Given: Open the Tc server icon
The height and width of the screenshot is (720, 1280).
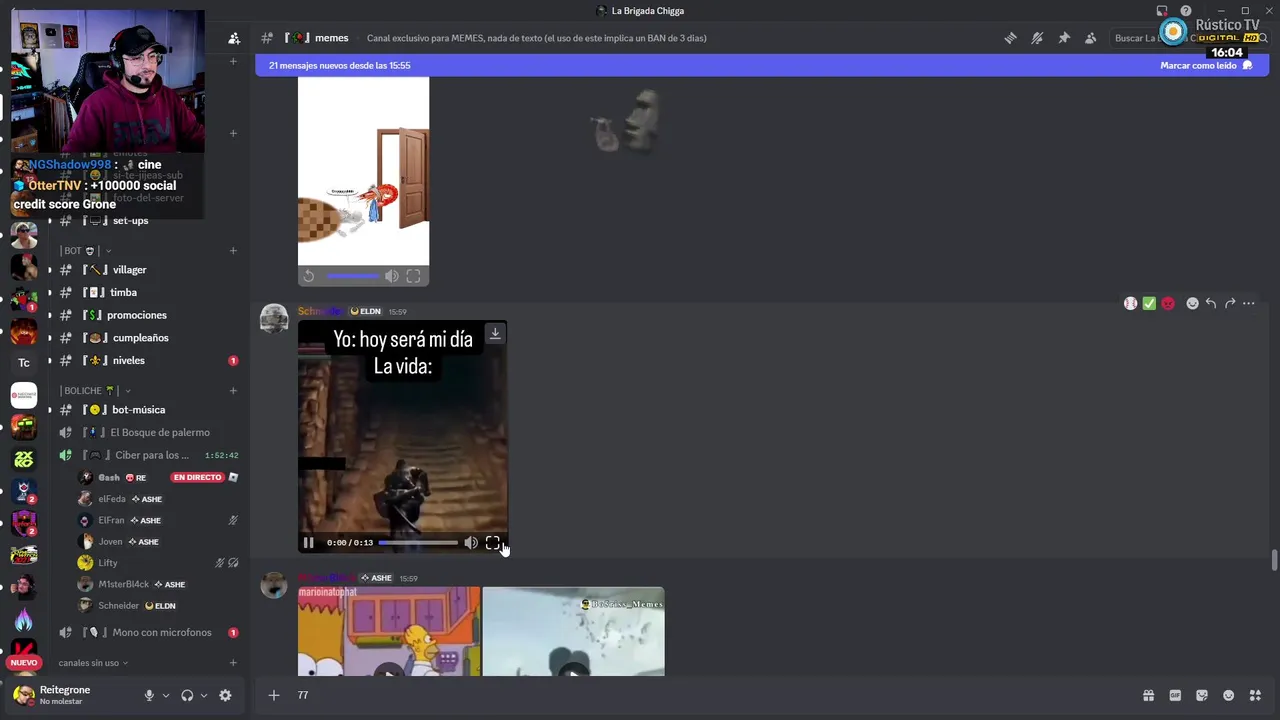Looking at the screenshot, I should (x=24, y=362).
